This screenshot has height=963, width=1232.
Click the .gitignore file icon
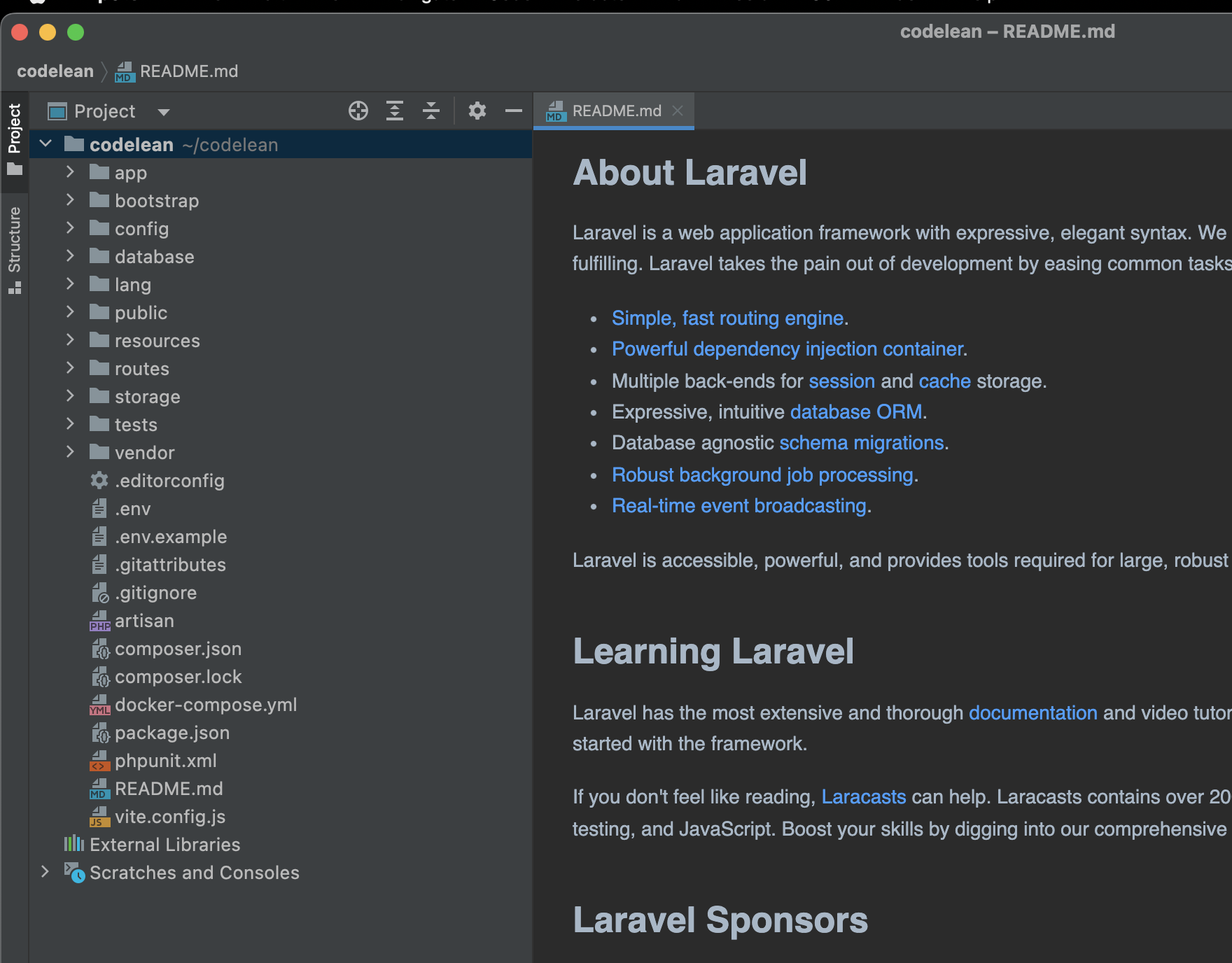click(100, 593)
